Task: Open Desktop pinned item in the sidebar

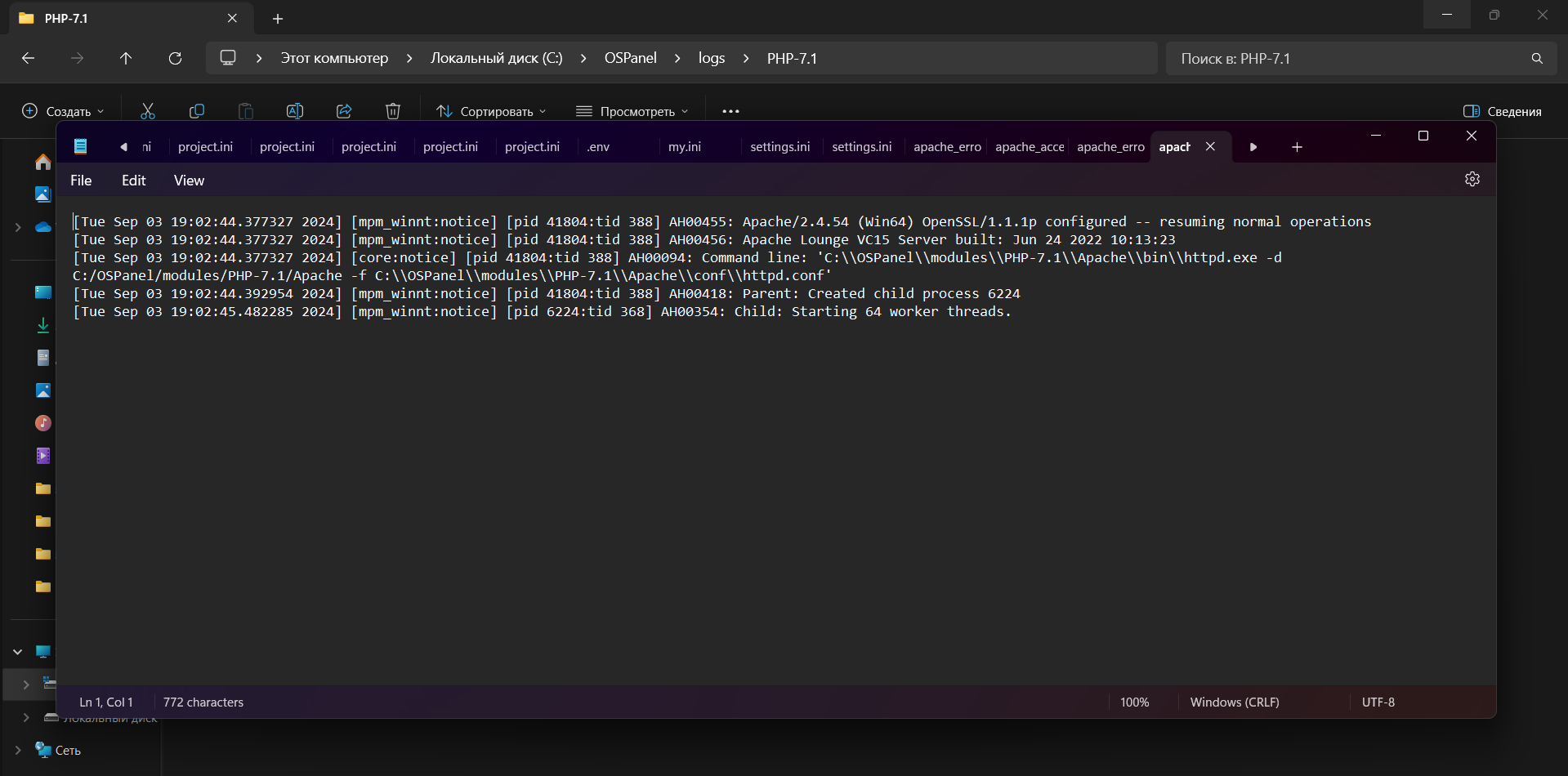Action: [x=43, y=292]
